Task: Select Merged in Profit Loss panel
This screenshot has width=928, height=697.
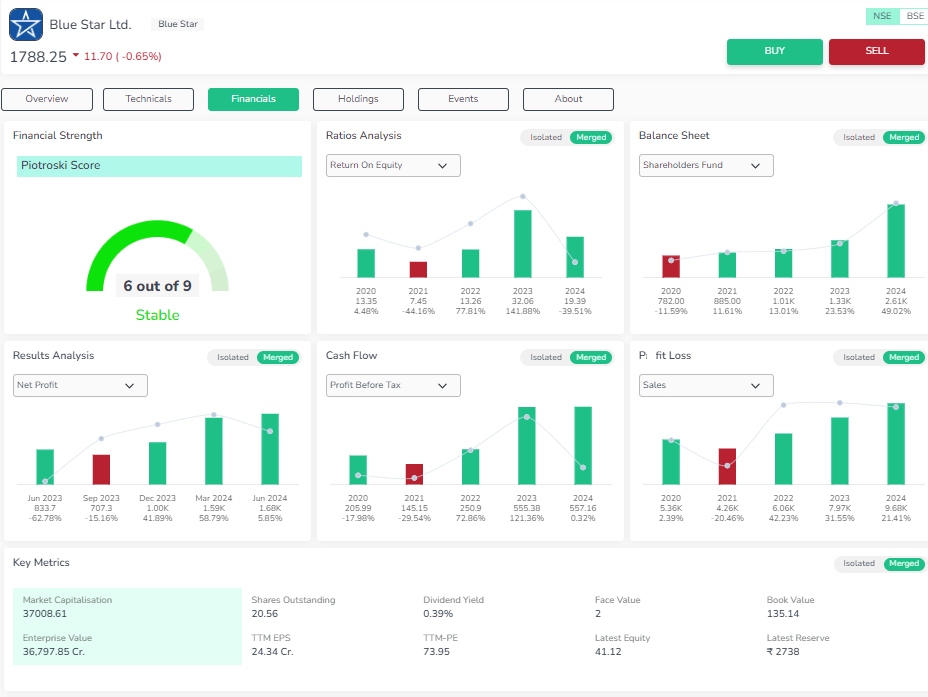Action: [904, 357]
